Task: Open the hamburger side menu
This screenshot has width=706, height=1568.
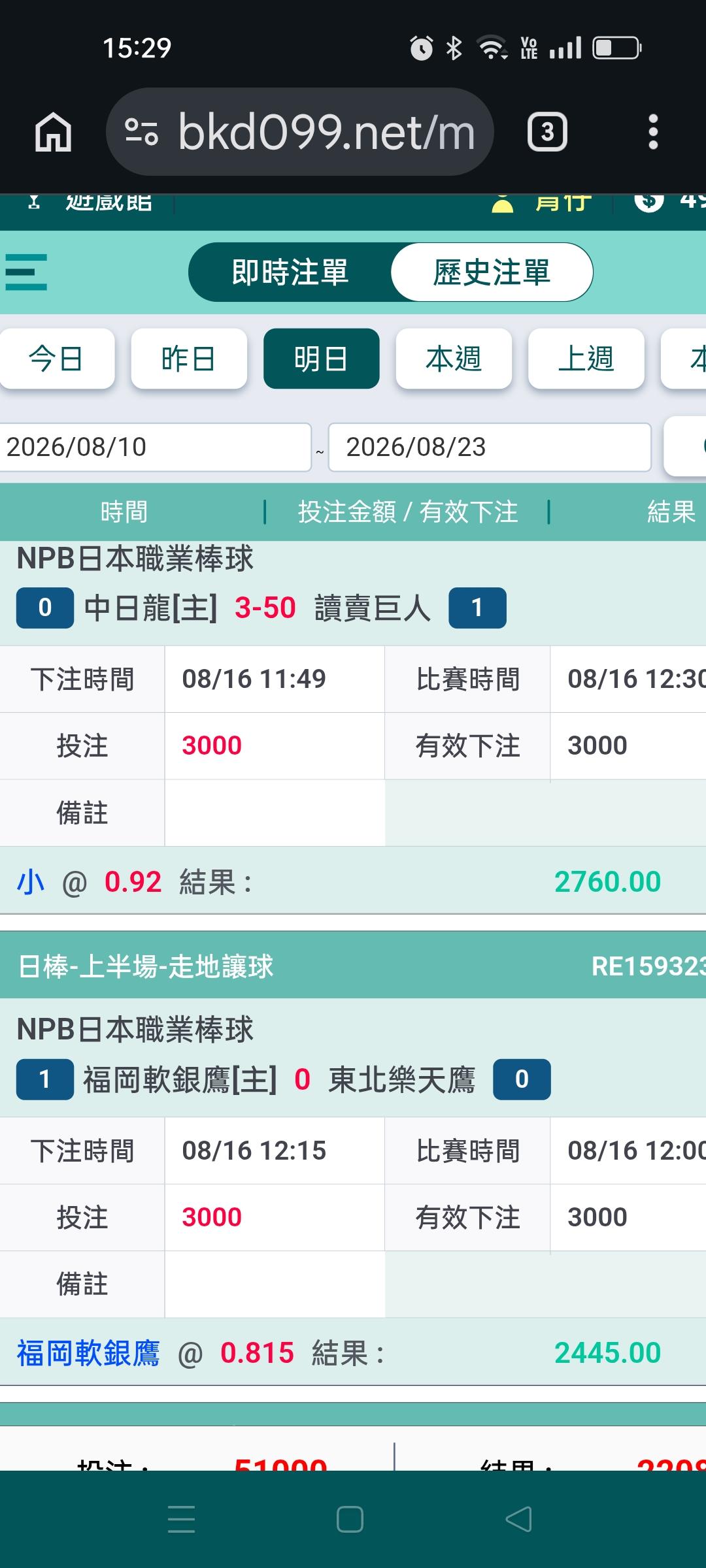Action: click(26, 272)
